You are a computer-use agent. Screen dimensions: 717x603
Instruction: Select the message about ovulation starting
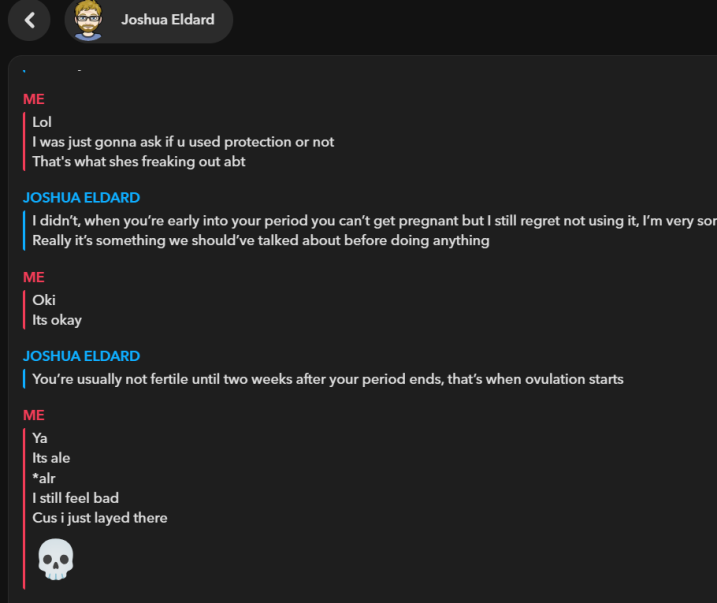point(327,379)
